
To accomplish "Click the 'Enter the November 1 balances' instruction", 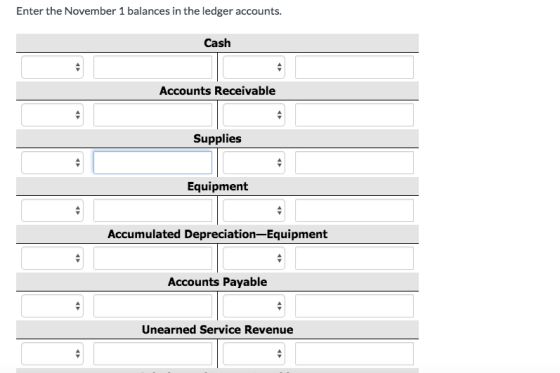I will click(x=149, y=11).
